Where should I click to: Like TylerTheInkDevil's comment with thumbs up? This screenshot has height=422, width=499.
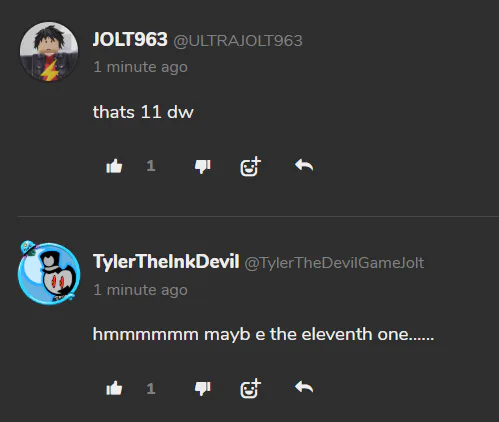pos(114,388)
